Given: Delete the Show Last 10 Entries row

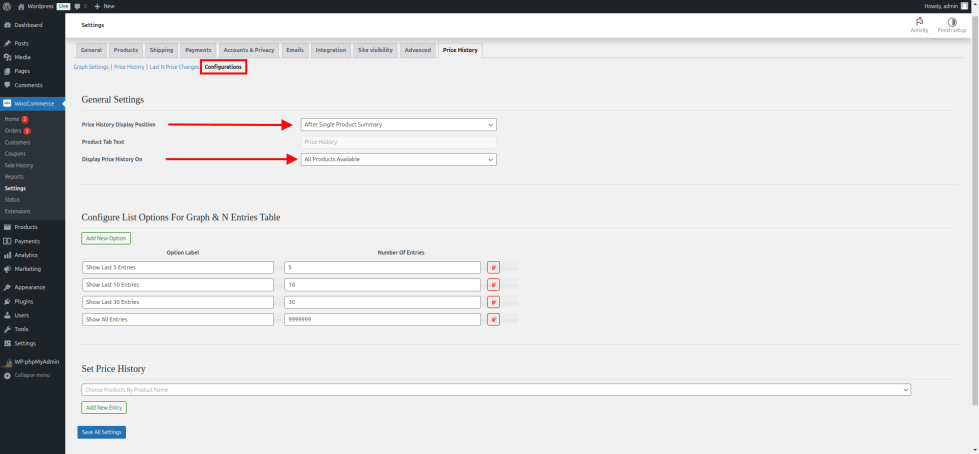Looking at the screenshot, I should (x=493, y=284).
